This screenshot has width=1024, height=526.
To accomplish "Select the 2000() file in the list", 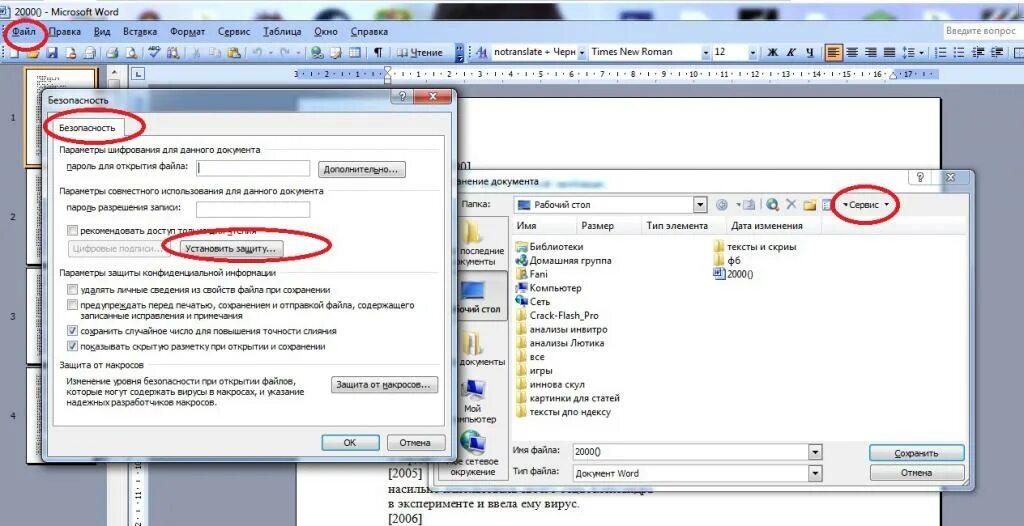I will click(x=733, y=274).
